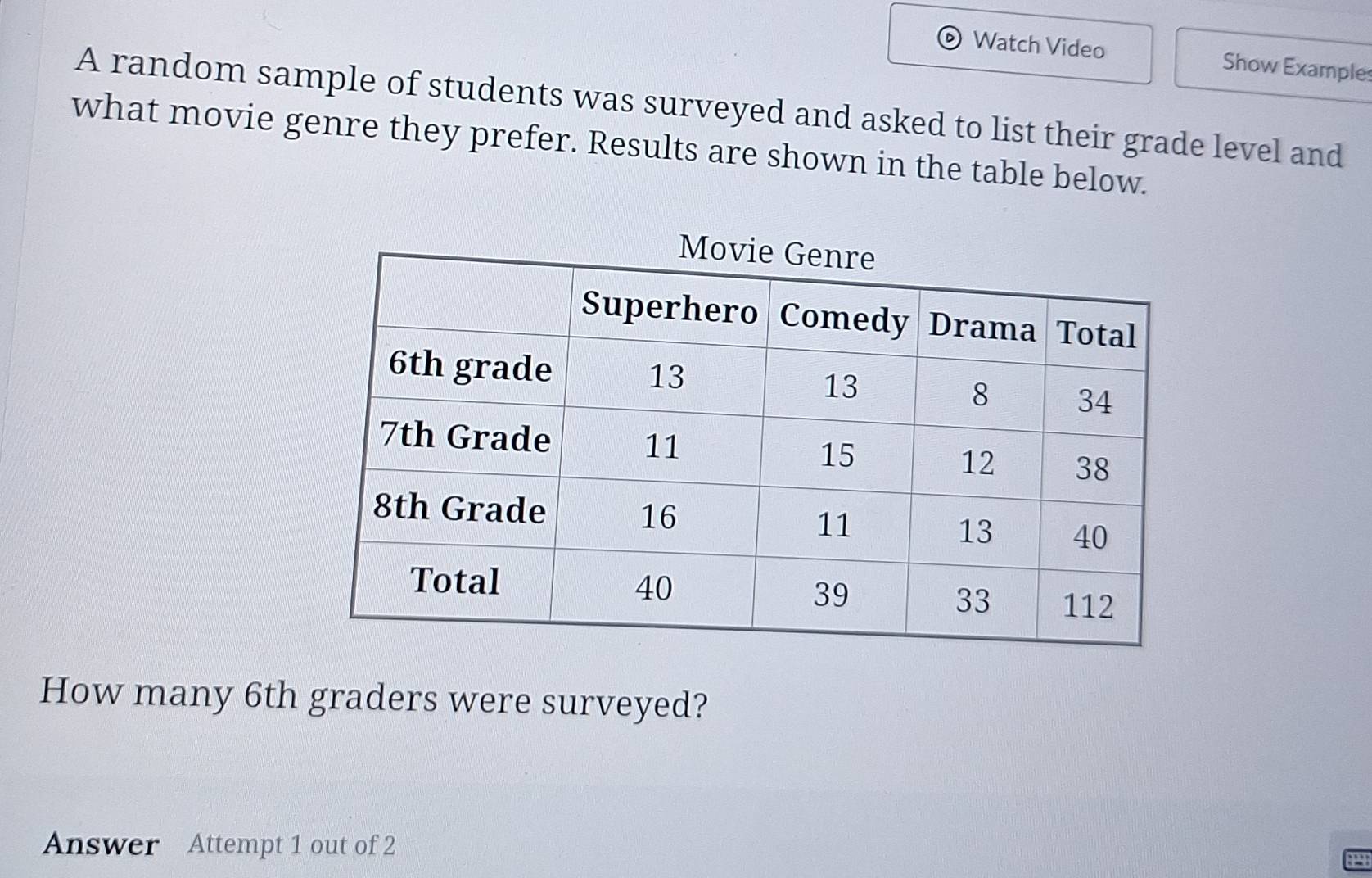This screenshot has width=1372, height=878.
Task: Click the 7th Grade row label
Action: (x=465, y=438)
